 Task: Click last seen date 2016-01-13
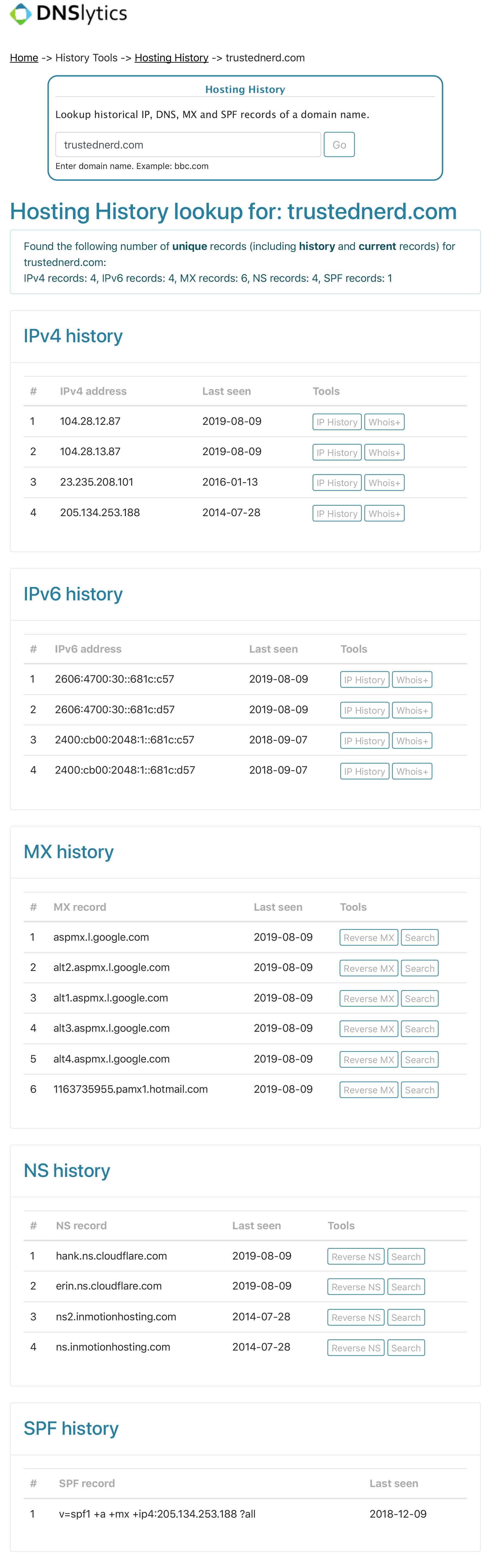coord(230,482)
